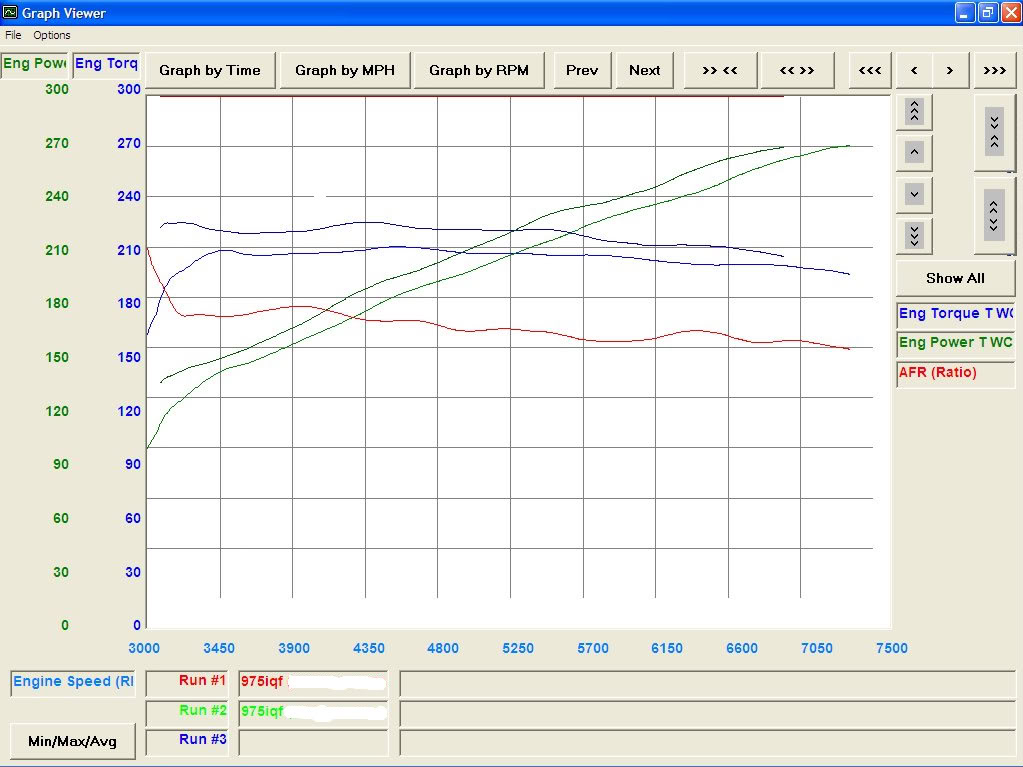The width and height of the screenshot is (1023, 767).
Task: Pan far right using the '>>>' button
Action: 993,70
